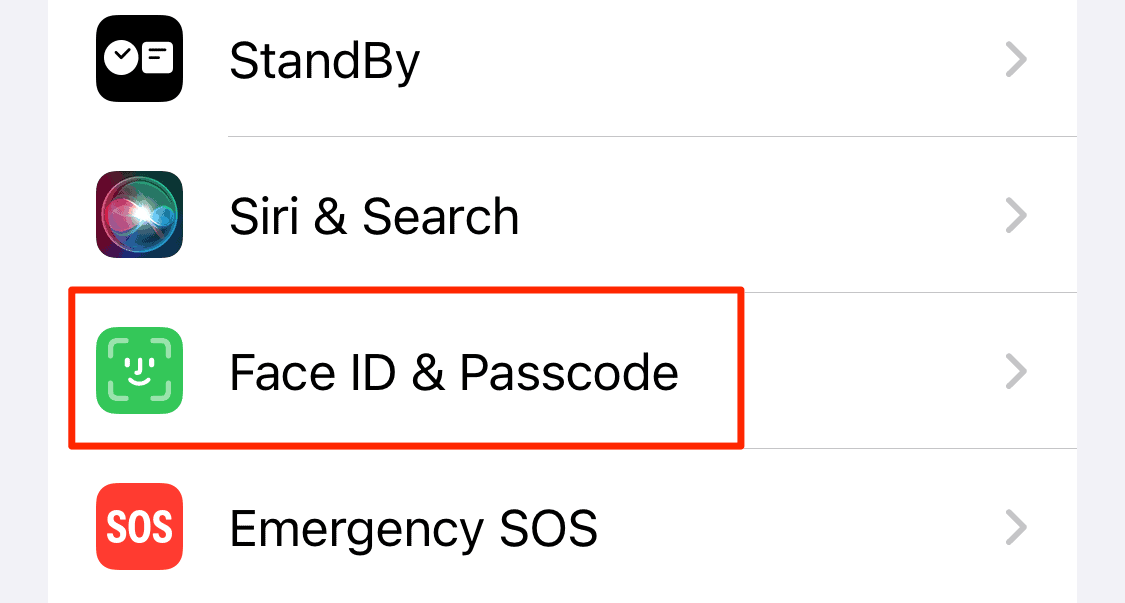The width and height of the screenshot is (1125, 603).
Task: Click the Emergency SOS row chevron
Action: 1016,527
